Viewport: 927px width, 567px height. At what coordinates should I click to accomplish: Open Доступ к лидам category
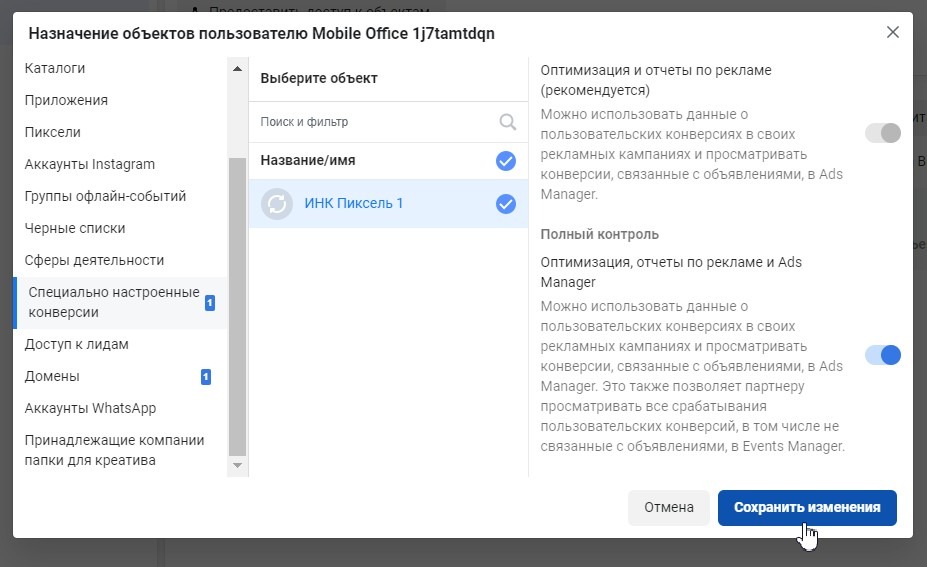[x=77, y=344]
